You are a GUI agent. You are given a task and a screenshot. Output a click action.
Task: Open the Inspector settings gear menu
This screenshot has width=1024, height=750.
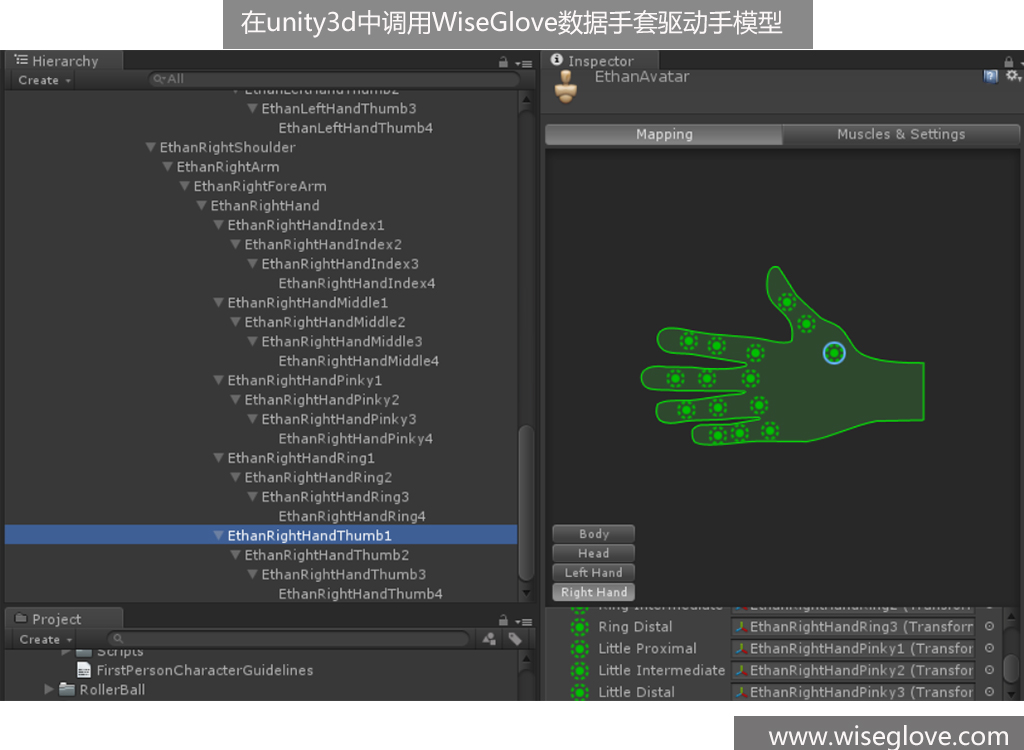tap(1012, 76)
